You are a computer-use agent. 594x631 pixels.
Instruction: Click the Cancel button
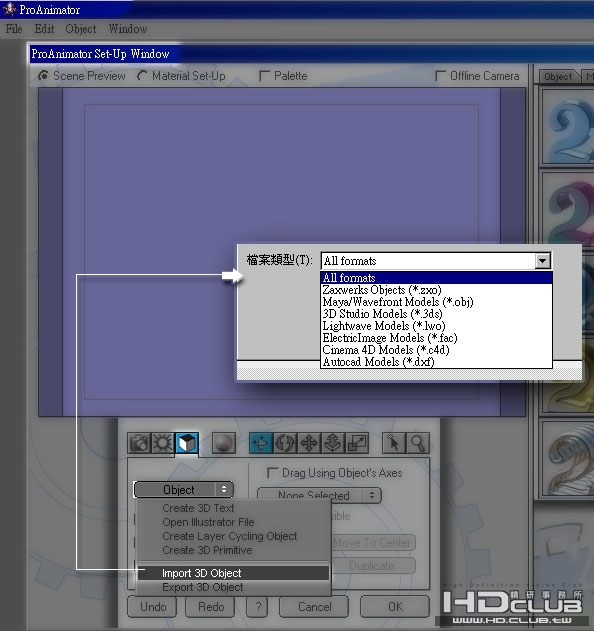314,606
